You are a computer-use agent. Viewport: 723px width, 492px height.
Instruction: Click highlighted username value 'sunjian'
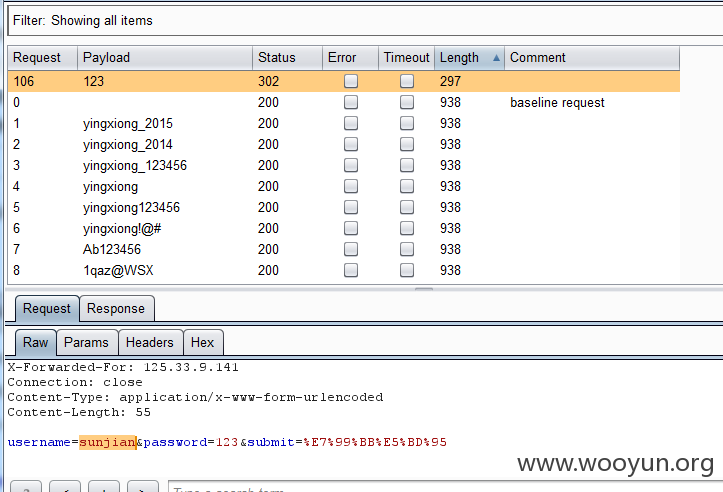pos(107,442)
